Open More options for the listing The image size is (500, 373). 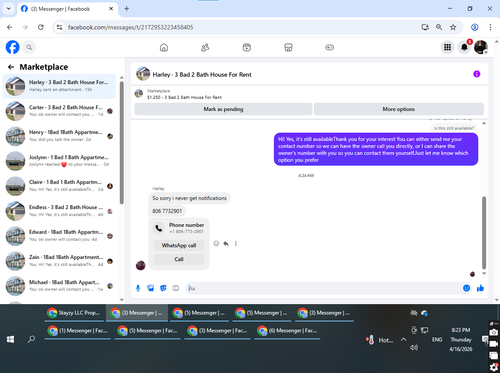pyautogui.click(x=399, y=109)
